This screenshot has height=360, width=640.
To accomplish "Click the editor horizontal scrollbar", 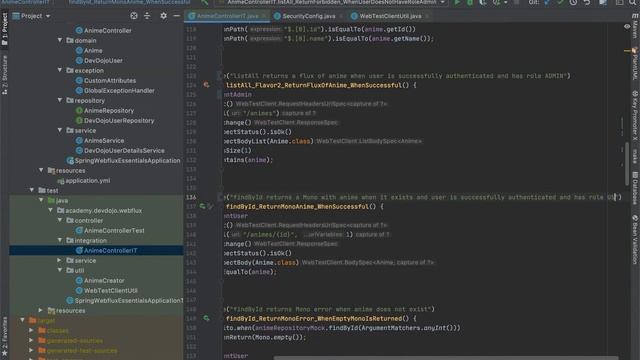I will pos(446,358).
